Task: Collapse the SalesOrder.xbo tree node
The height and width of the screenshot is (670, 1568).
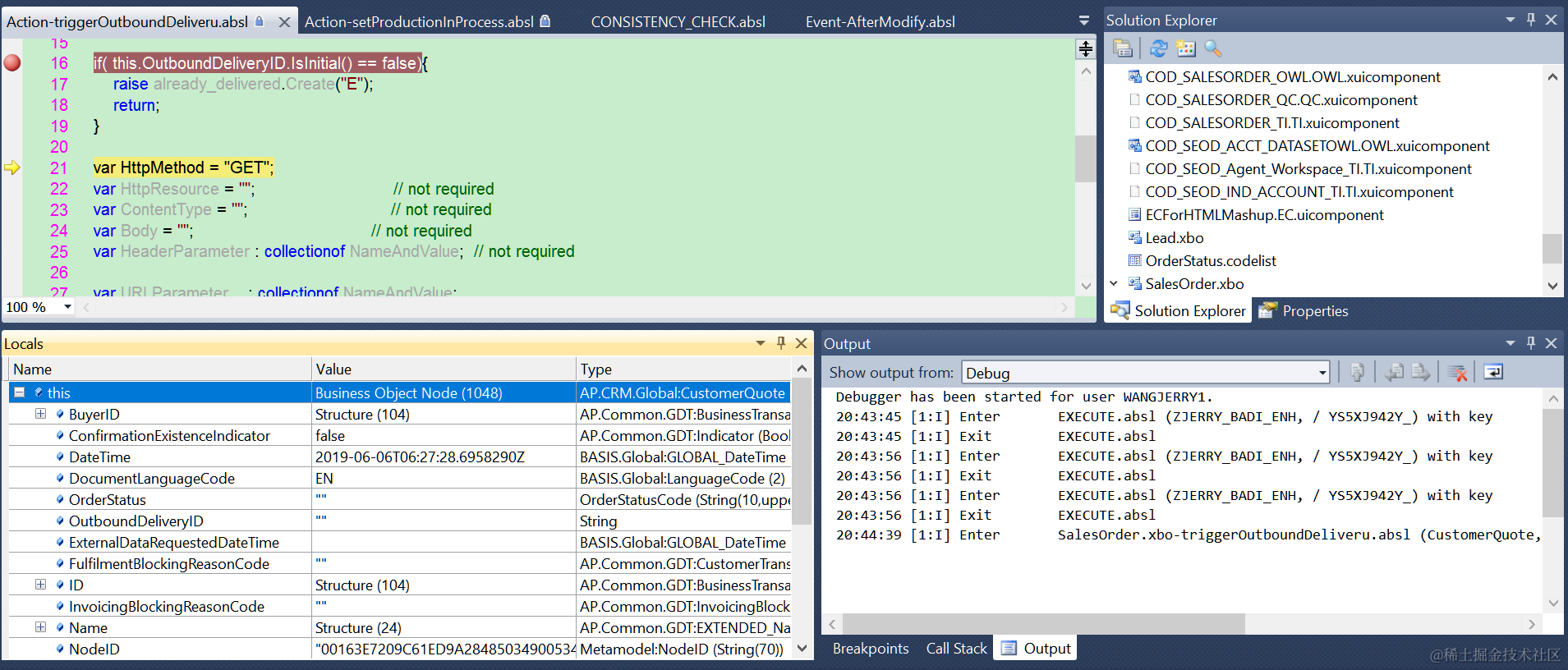Action: click(1115, 283)
